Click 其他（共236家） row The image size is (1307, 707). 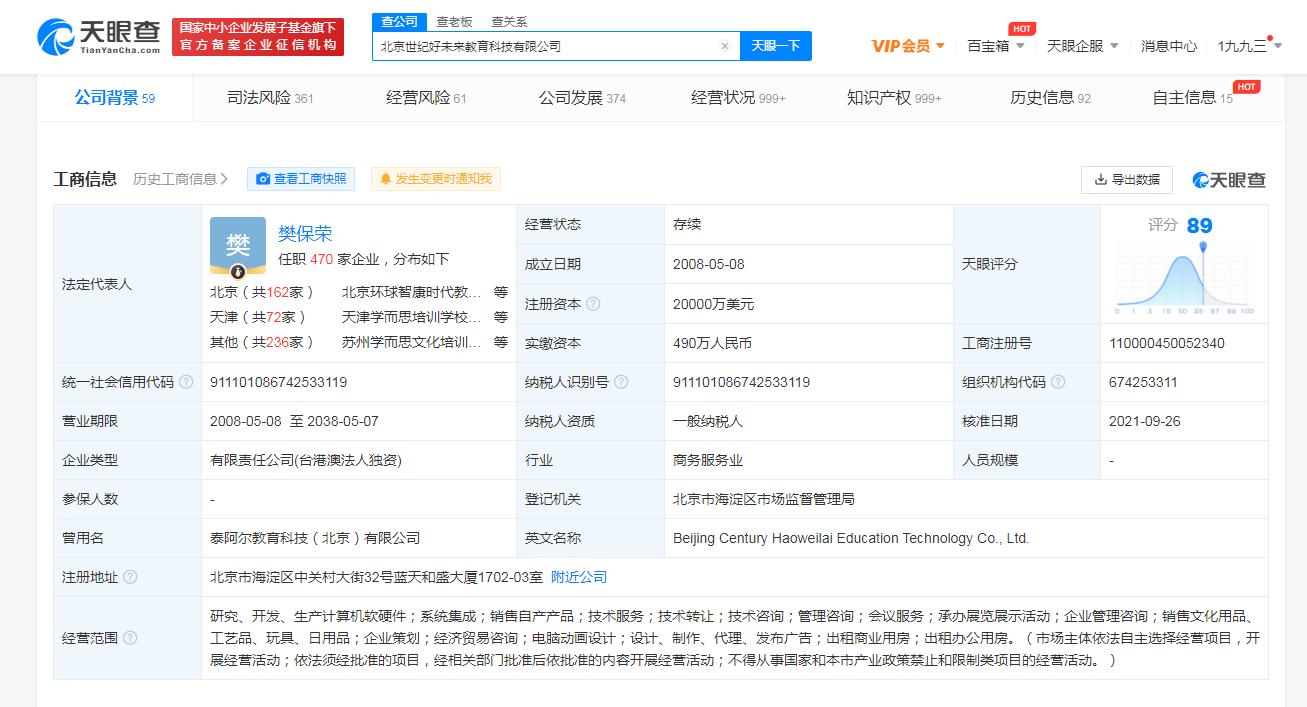tap(262, 342)
